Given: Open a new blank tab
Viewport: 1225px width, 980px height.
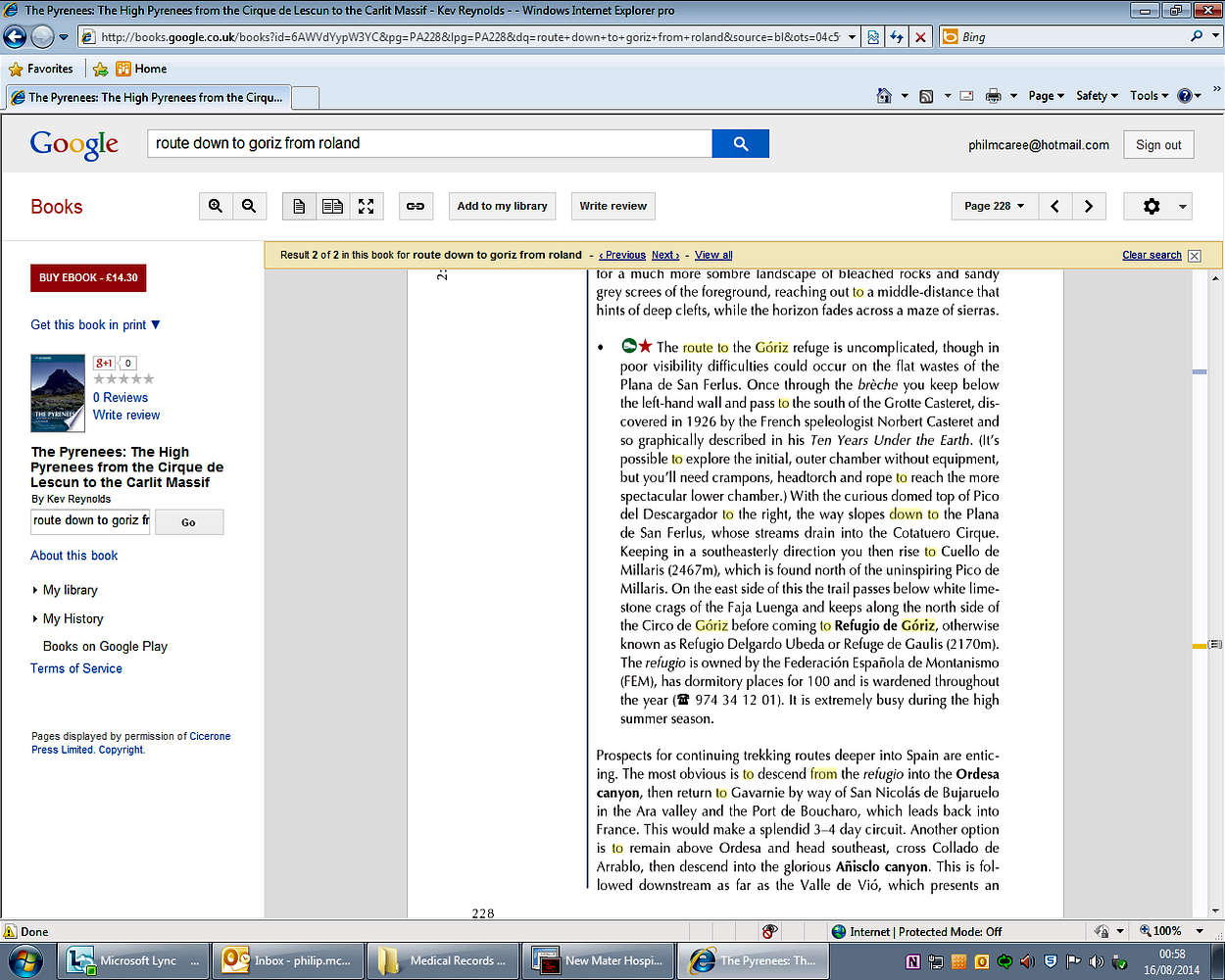Looking at the screenshot, I should 305,97.
